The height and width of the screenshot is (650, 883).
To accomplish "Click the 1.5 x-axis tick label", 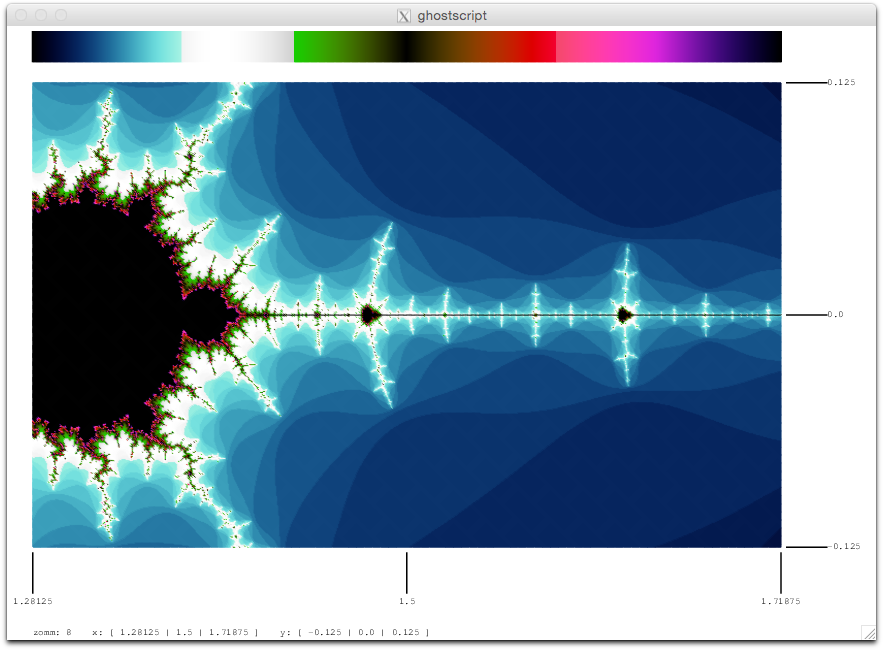I will 407,601.
